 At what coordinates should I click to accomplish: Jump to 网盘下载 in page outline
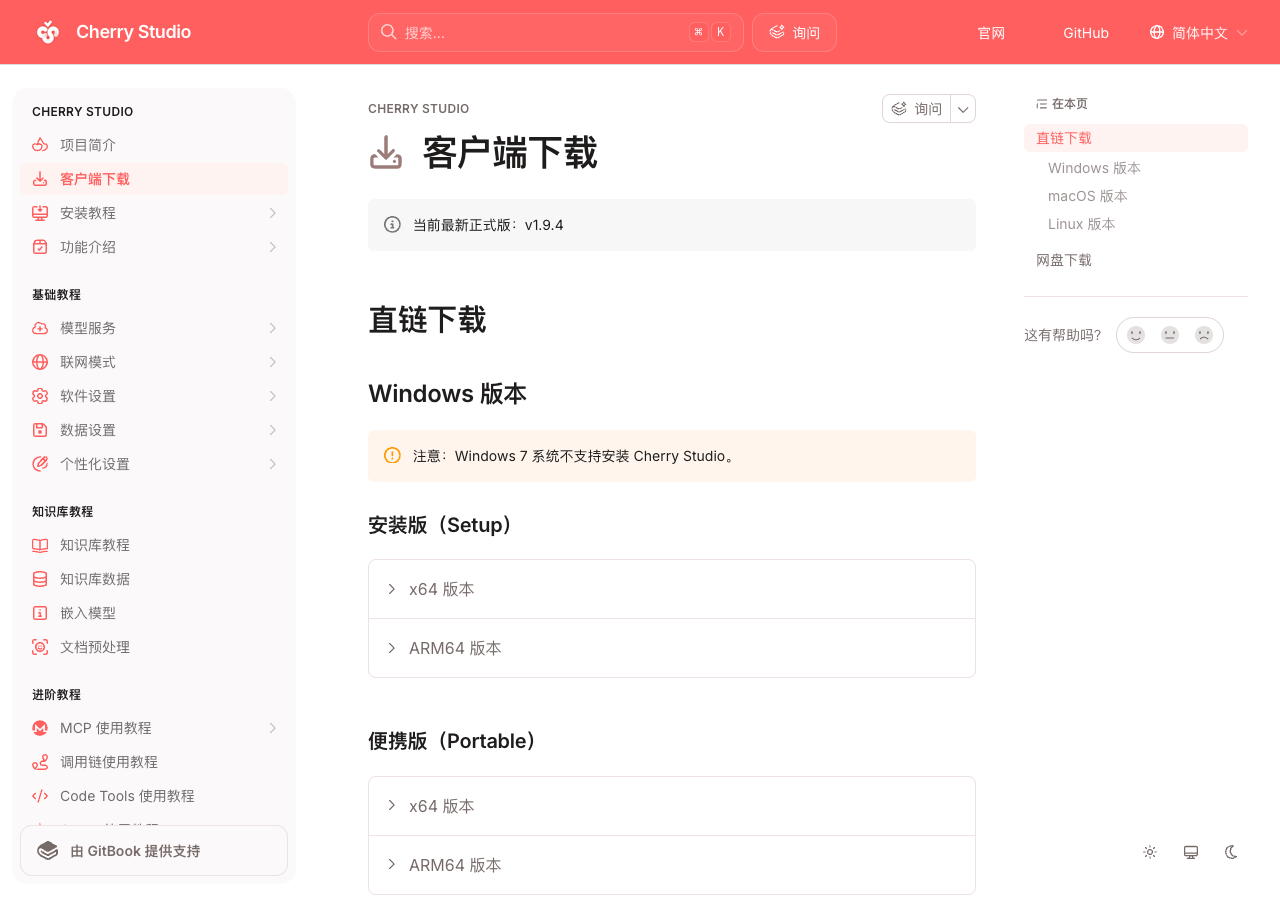[1064, 260]
